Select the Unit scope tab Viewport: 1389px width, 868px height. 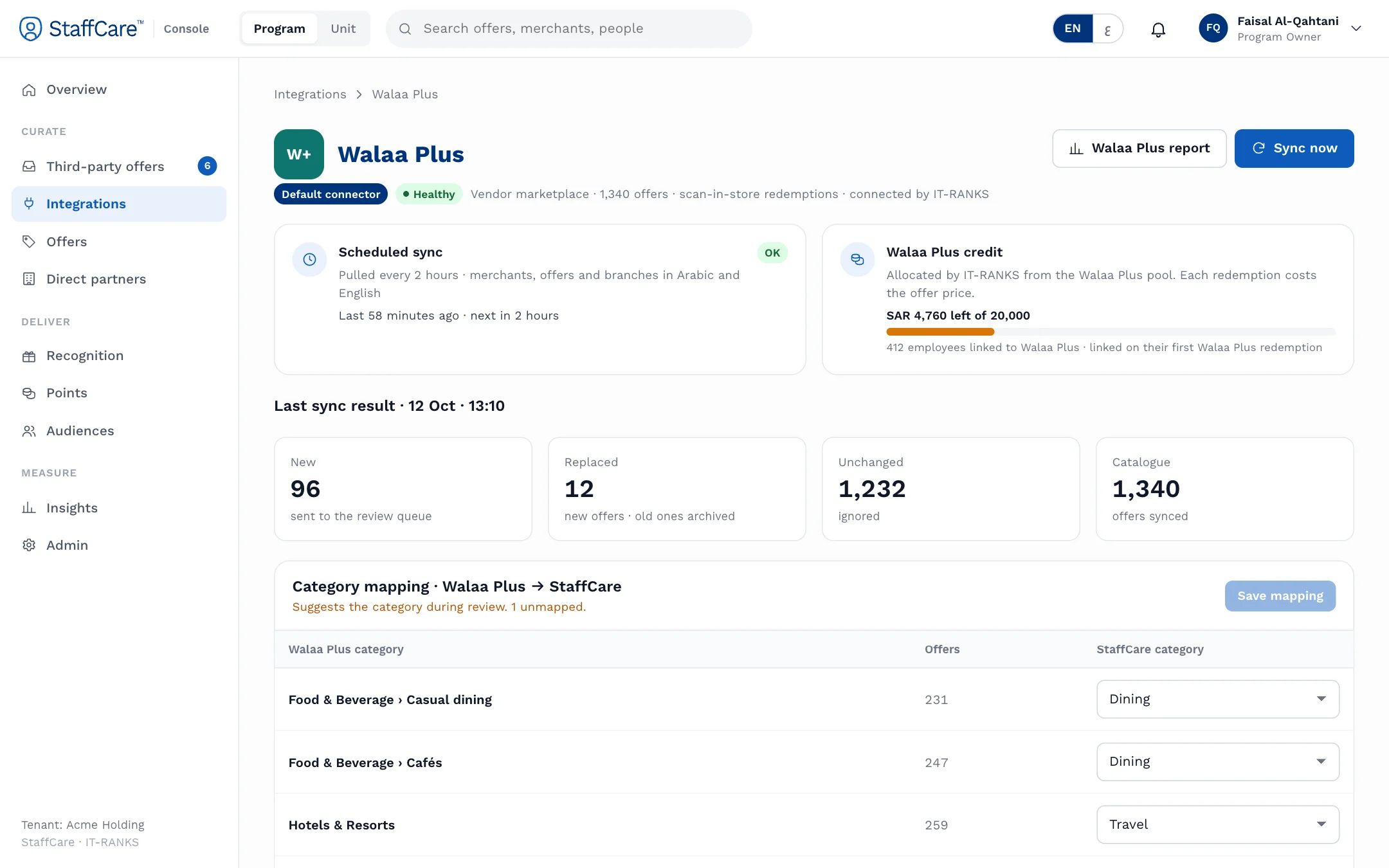point(343,28)
